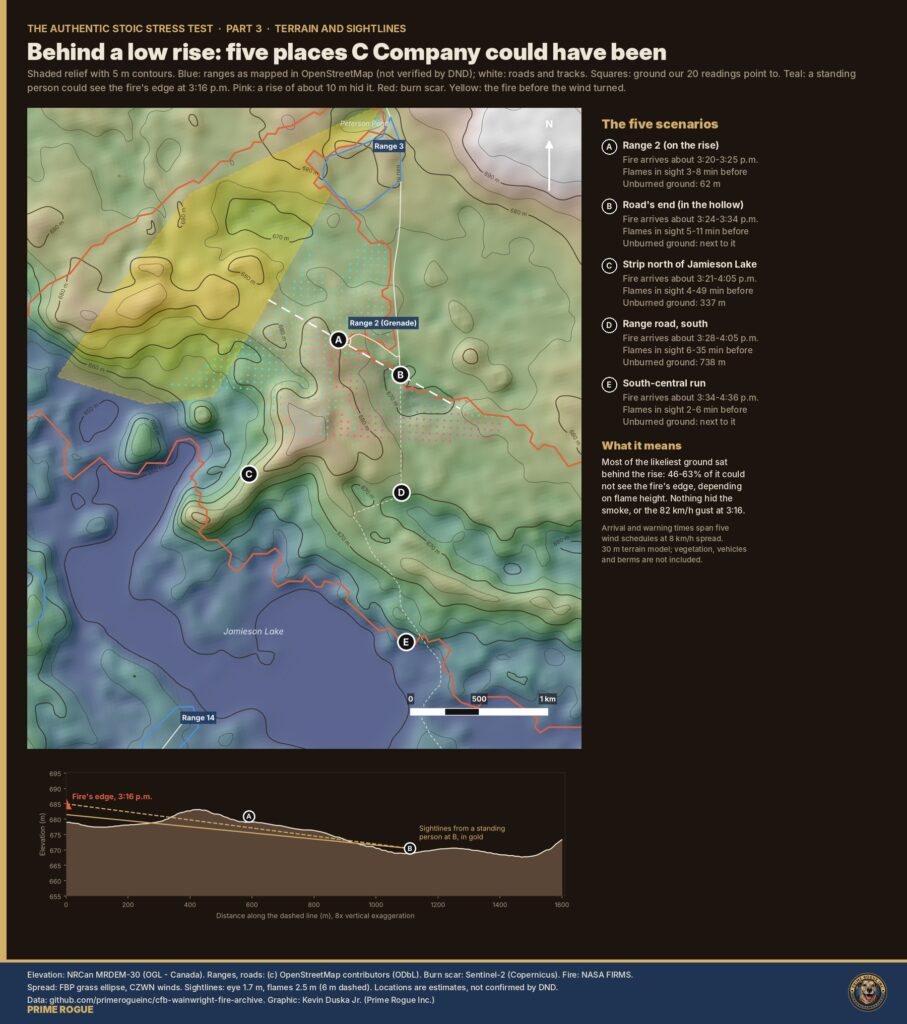Click "The five scenarios" section title
Viewport: 907px width, 1024px height.
[660, 124]
